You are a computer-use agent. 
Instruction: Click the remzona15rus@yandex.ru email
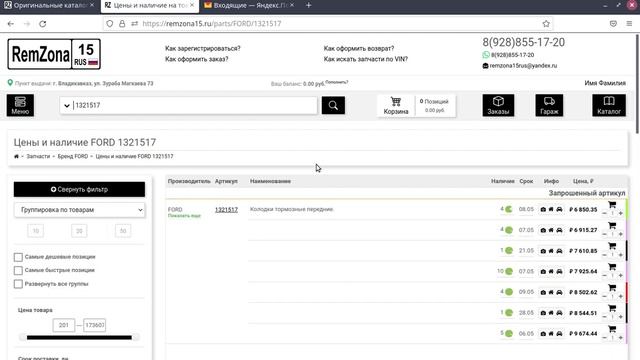pos(523,66)
